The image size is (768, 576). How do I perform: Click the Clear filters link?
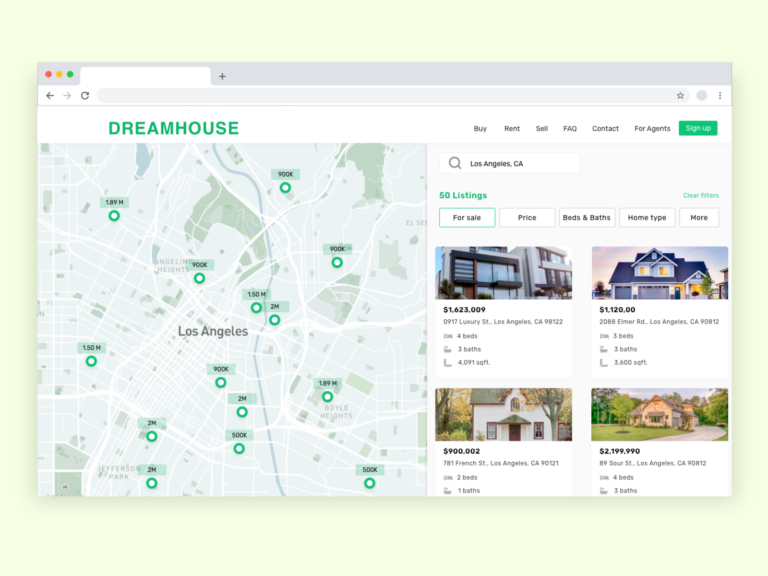[x=700, y=196]
